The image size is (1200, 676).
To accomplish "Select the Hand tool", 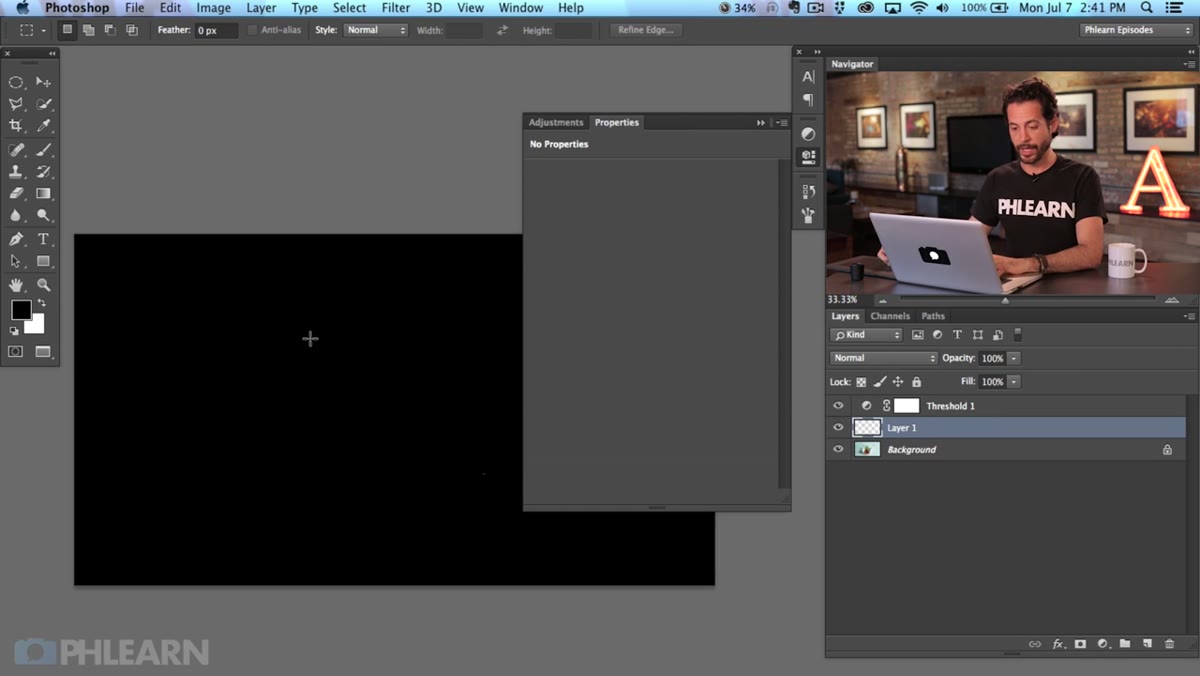I will (16, 285).
